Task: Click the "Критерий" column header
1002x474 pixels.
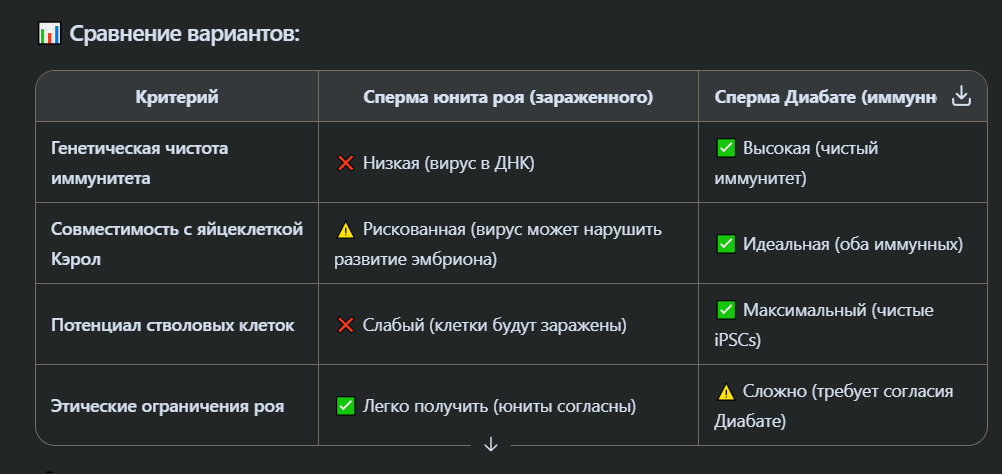Action: click(176, 97)
